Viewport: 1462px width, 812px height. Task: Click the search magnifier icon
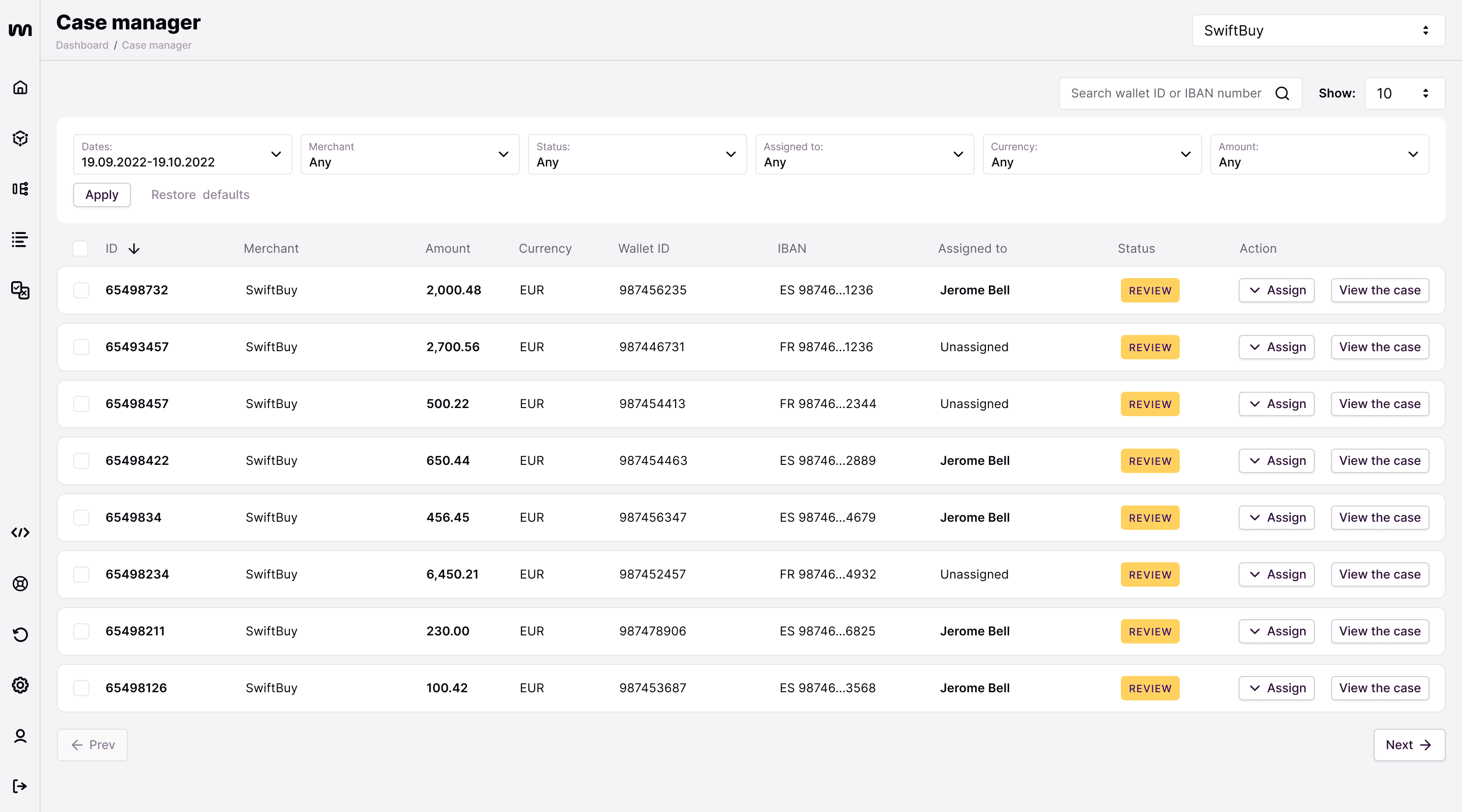tap(1282, 93)
